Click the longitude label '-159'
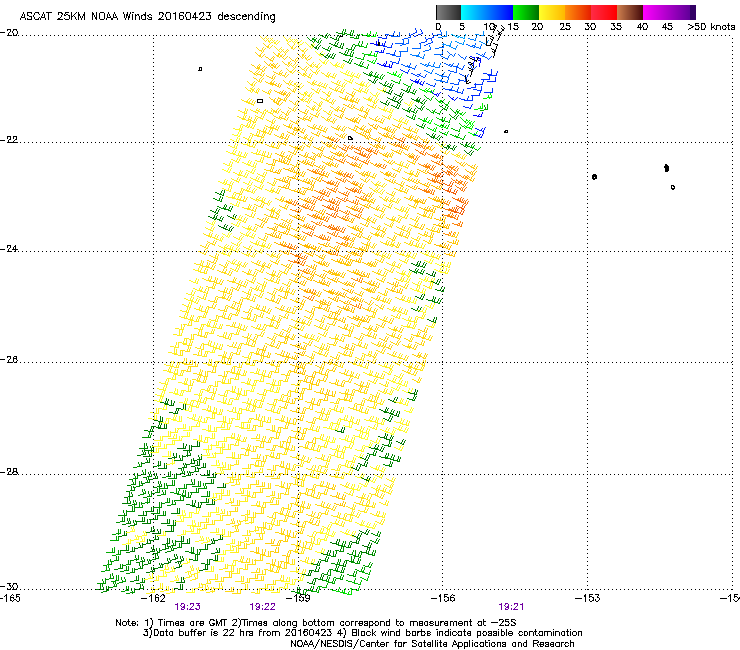 tap(299, 598)
